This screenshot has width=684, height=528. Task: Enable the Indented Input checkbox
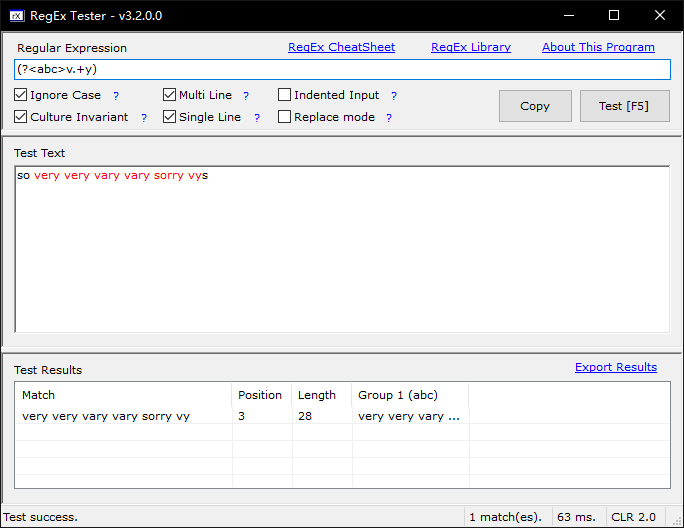coord(285,95)
